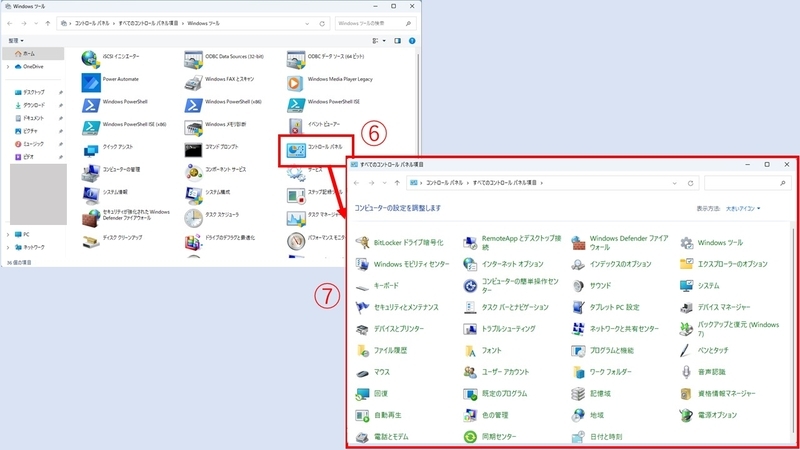The image size is (800, 450).
Task: Click すべてのコントロール パネル項目 breadcrumb in Windows ツール
Action: click(148, 23)
